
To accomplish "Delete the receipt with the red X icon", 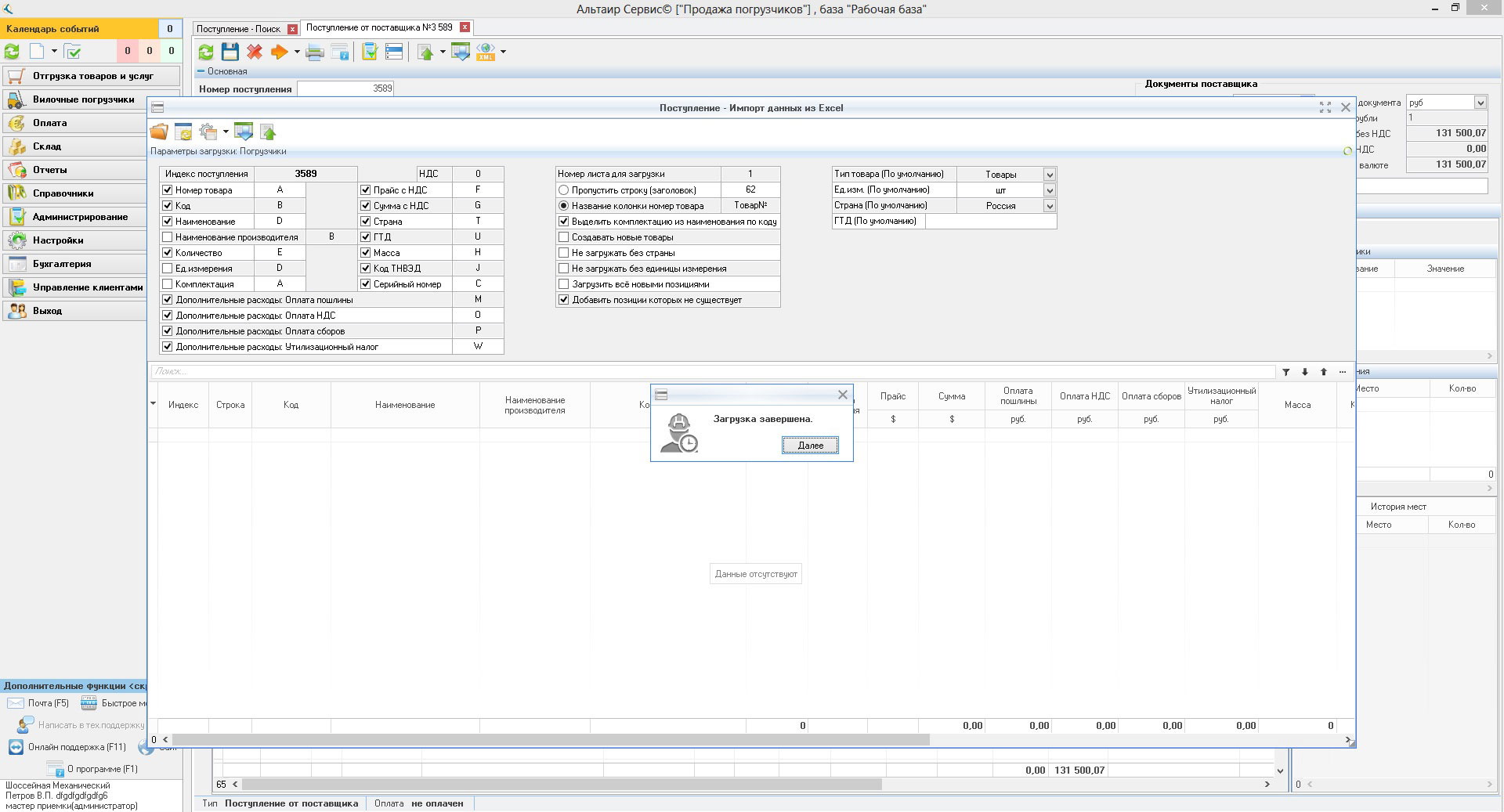I will [x=254, y=52].
